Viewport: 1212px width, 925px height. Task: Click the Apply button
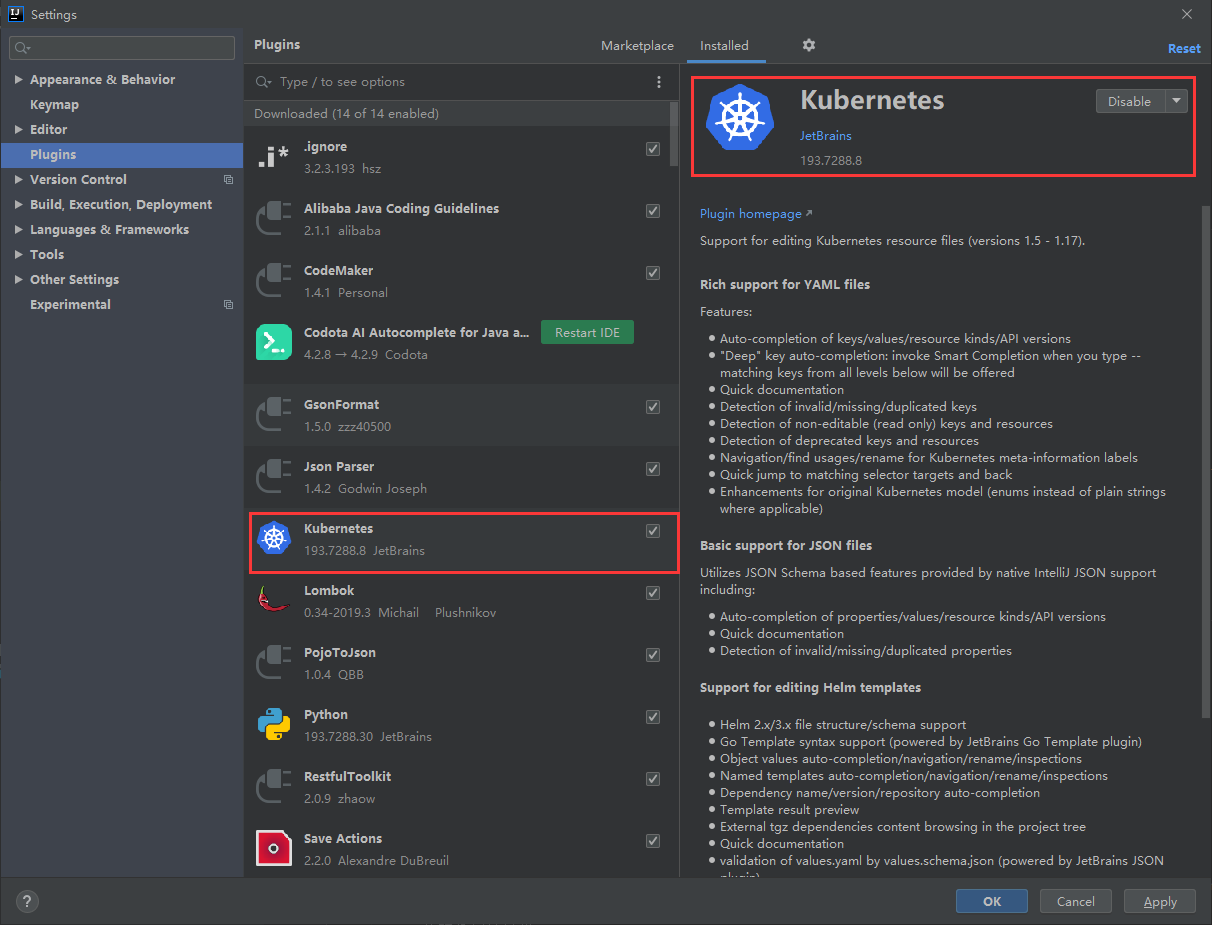click(x=1160, y=901)
